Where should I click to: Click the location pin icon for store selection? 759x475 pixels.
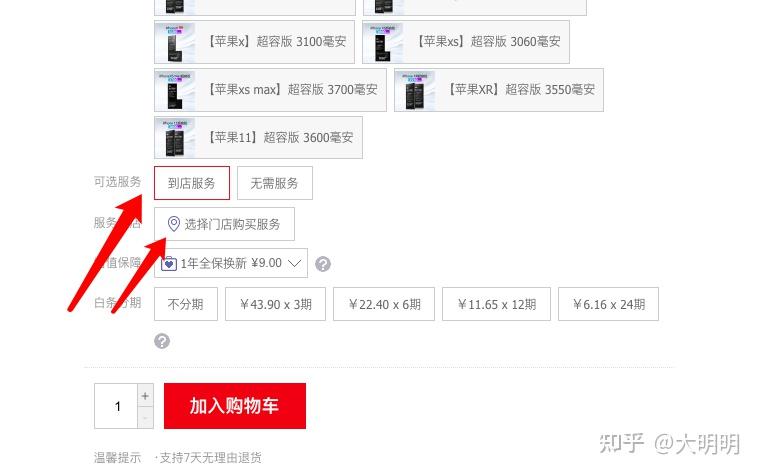(173, 224)
